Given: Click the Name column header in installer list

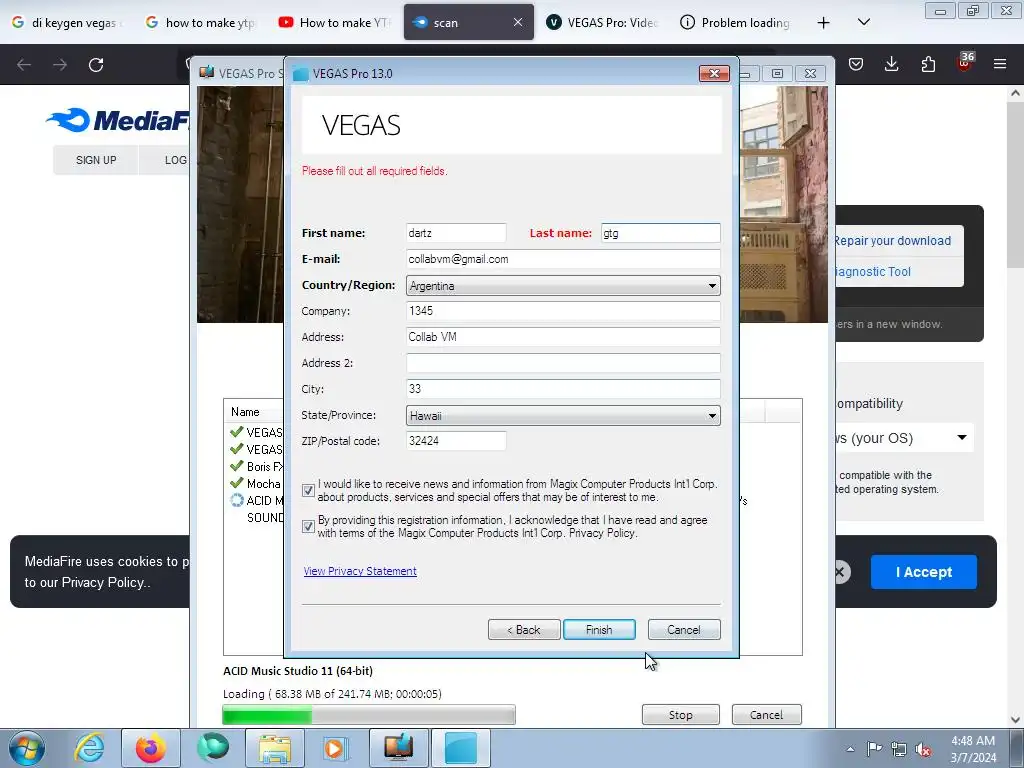Looking at the screenshot, I should tap(253, 412).
